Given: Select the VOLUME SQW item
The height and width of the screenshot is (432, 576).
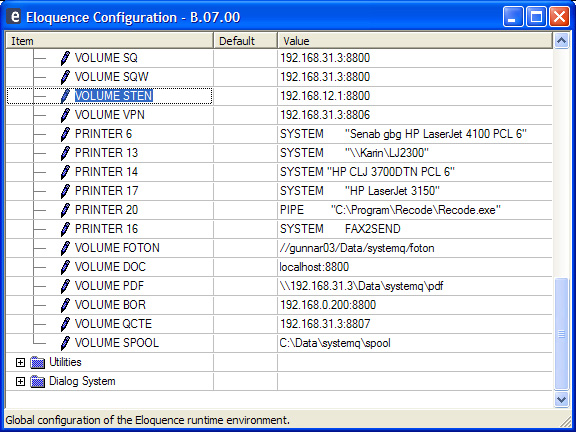Looking at the screenshot, I should pyautogui.click(x=112, y=77).
